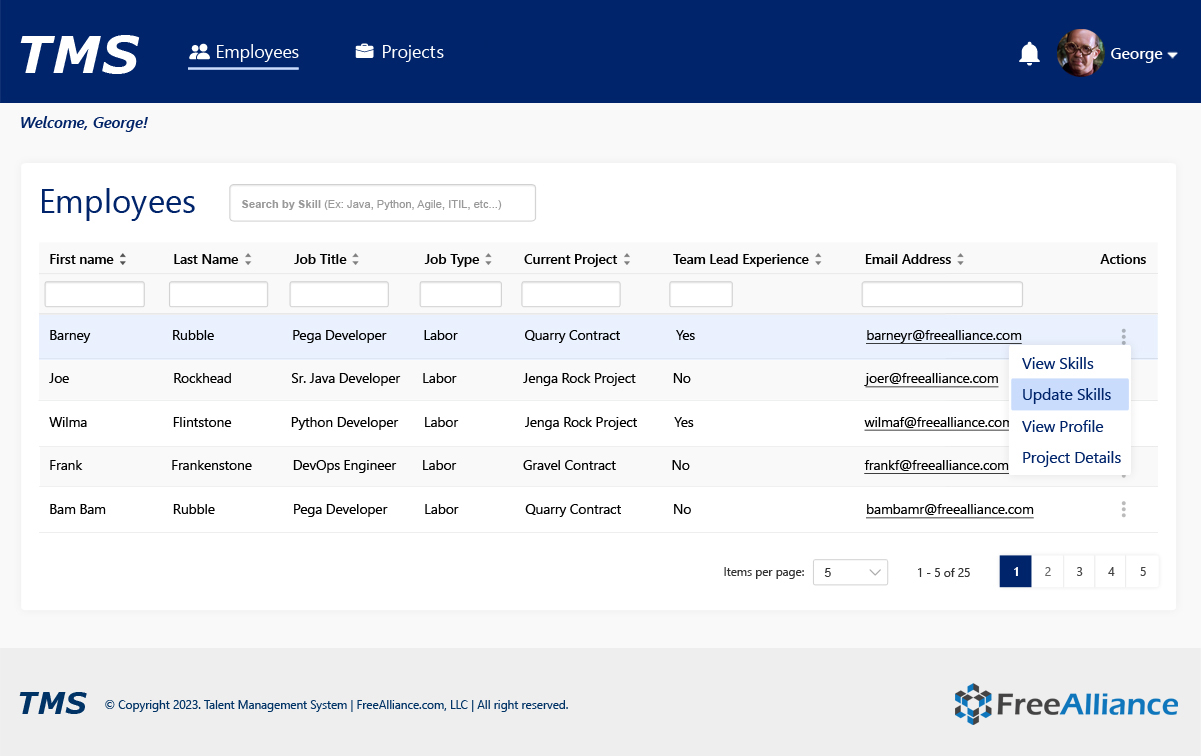This screenshot has height=756, width=1201.
Task: Click the notification bell icon
Action: coord(1029,54)
